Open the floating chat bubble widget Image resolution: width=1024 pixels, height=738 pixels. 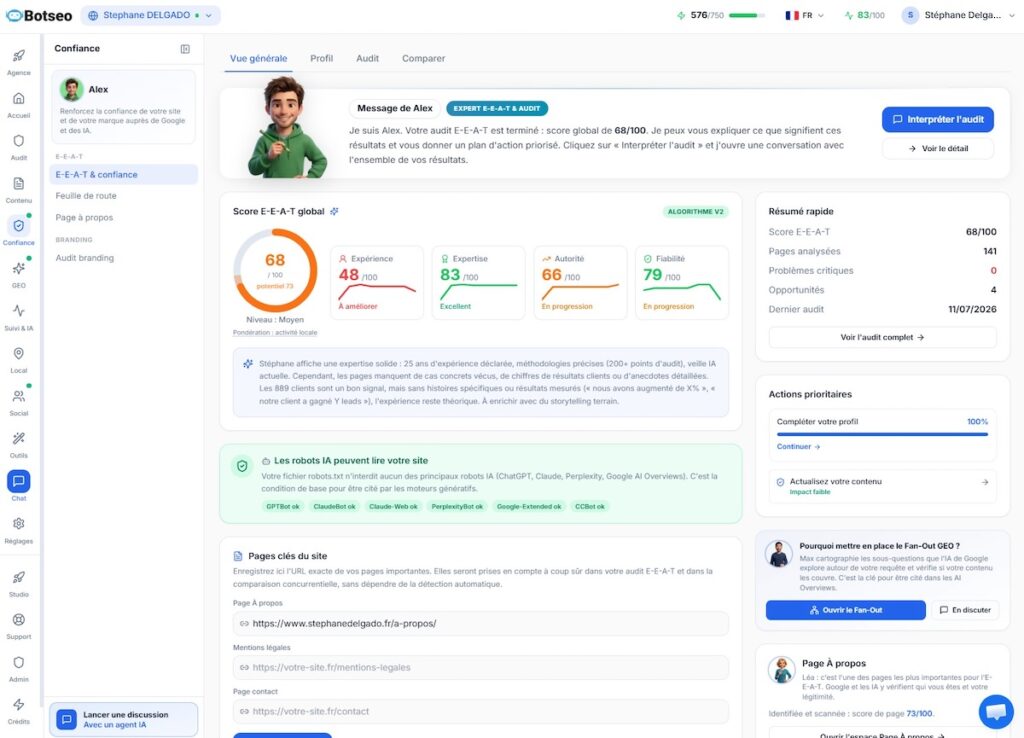(996, 711)
